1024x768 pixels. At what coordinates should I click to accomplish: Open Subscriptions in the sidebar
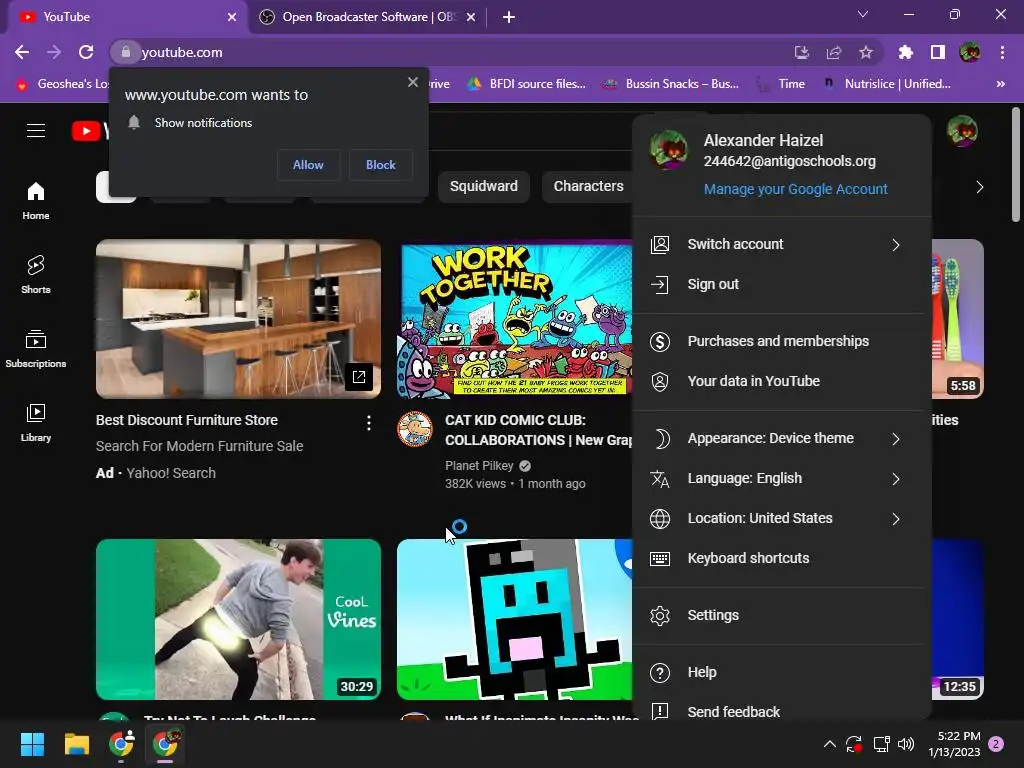point(36,349)
